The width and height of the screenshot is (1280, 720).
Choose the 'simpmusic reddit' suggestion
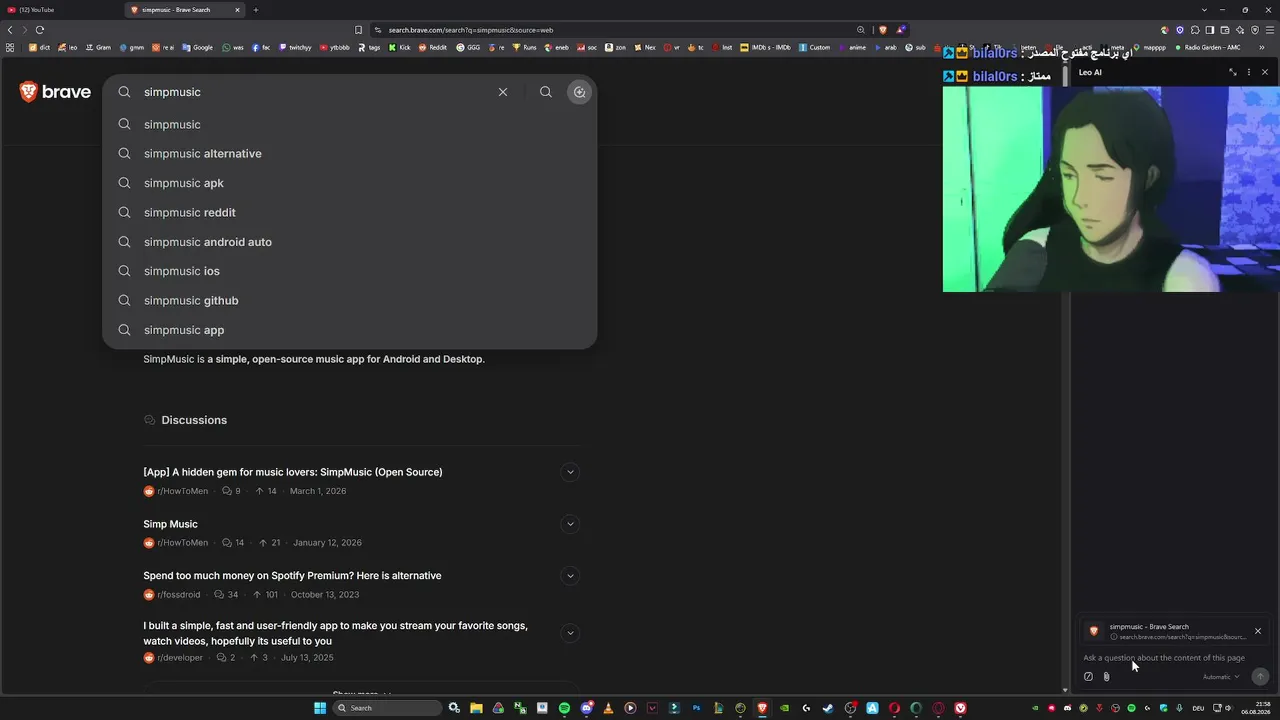pyautogui.click(x=350, y=212)
